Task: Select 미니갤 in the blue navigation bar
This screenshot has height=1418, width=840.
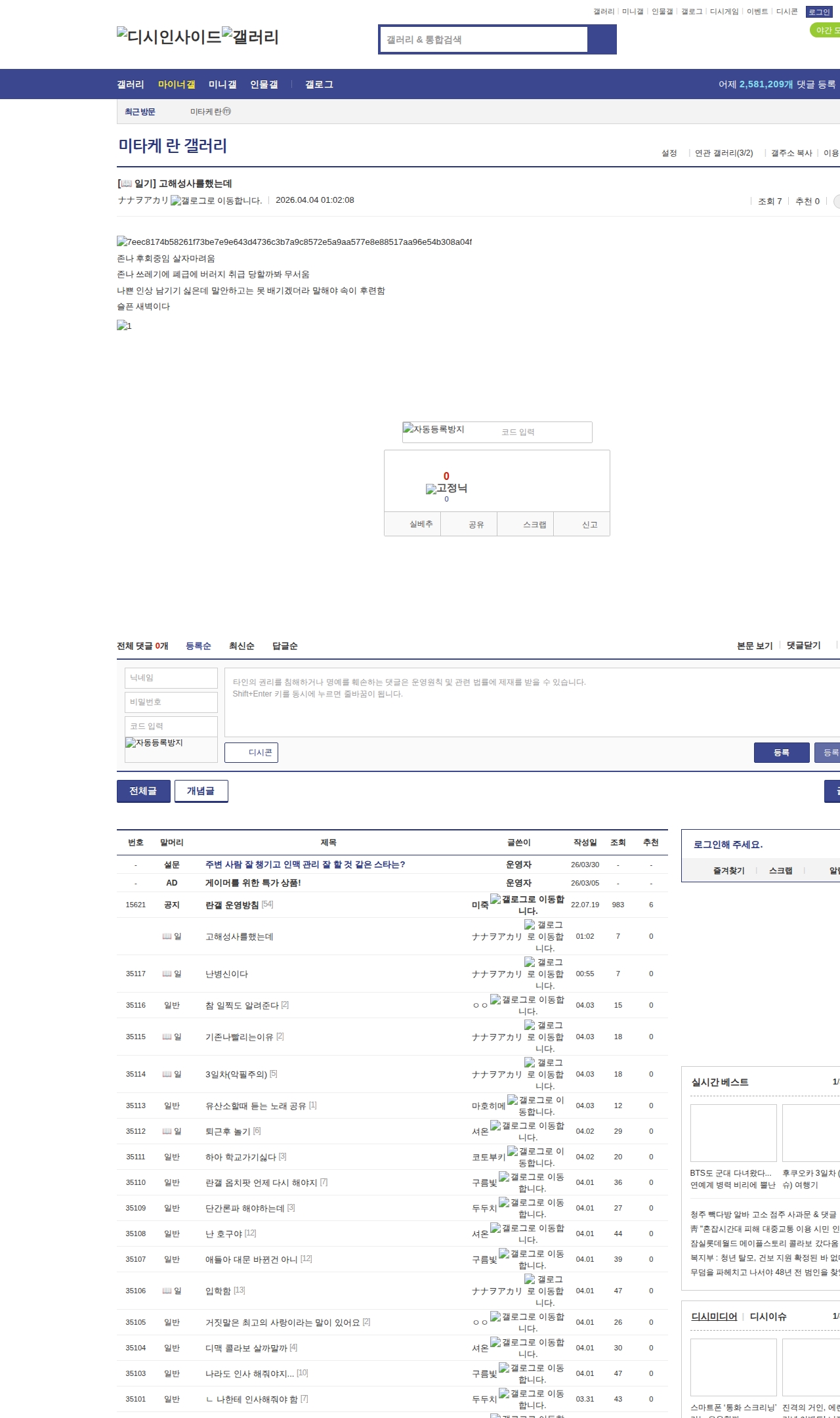Action: point(222,85)
